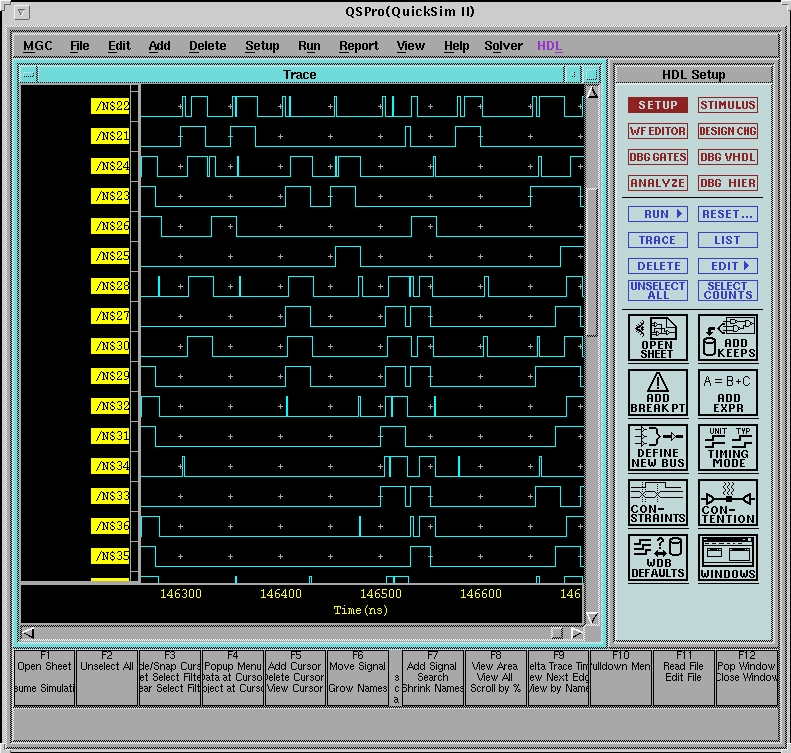This screenshot has height=753, width=791.
Task: Open the Add Expr icon
Action: point(727,393)
